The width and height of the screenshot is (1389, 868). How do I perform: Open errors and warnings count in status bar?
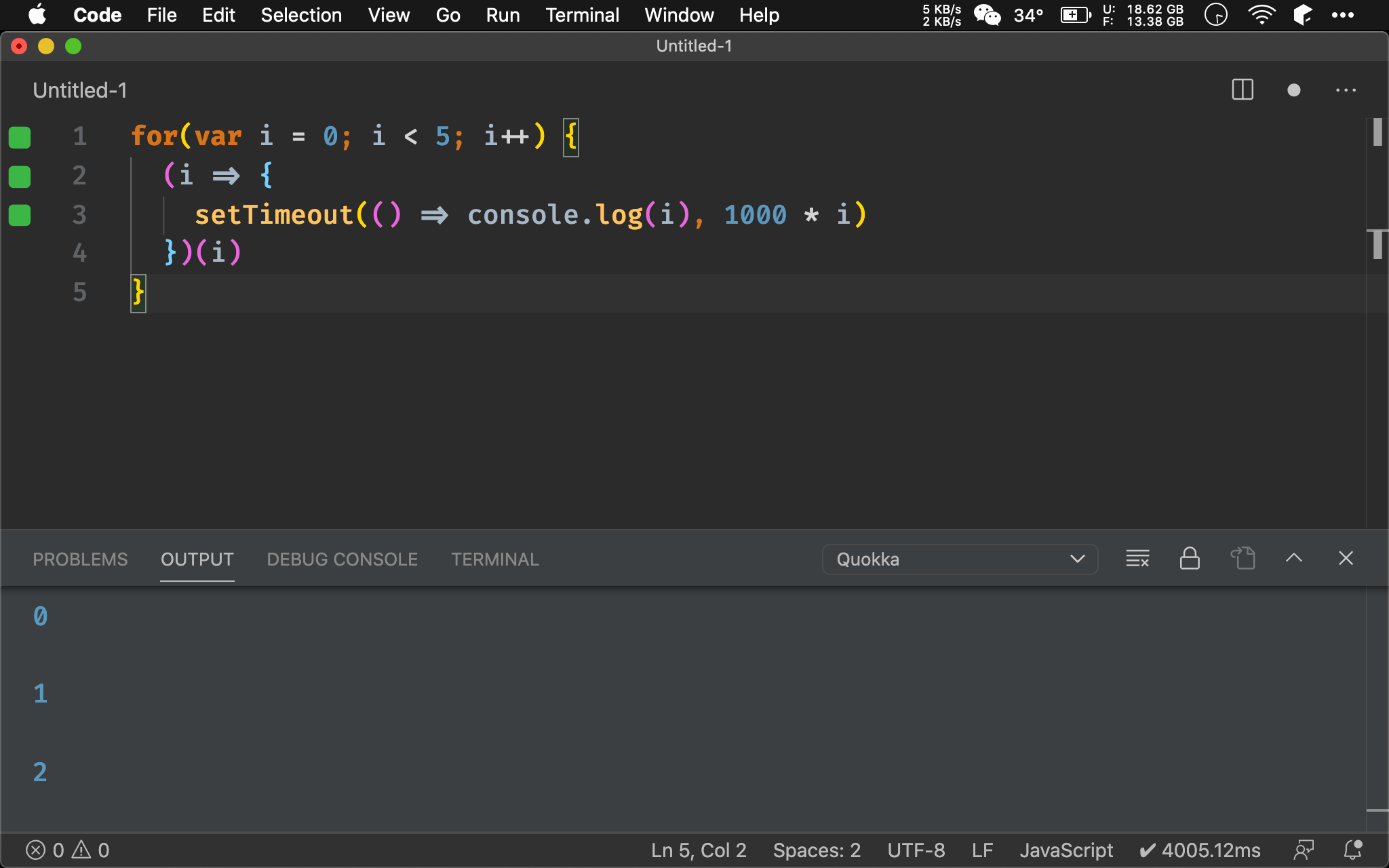coord(67,850)
